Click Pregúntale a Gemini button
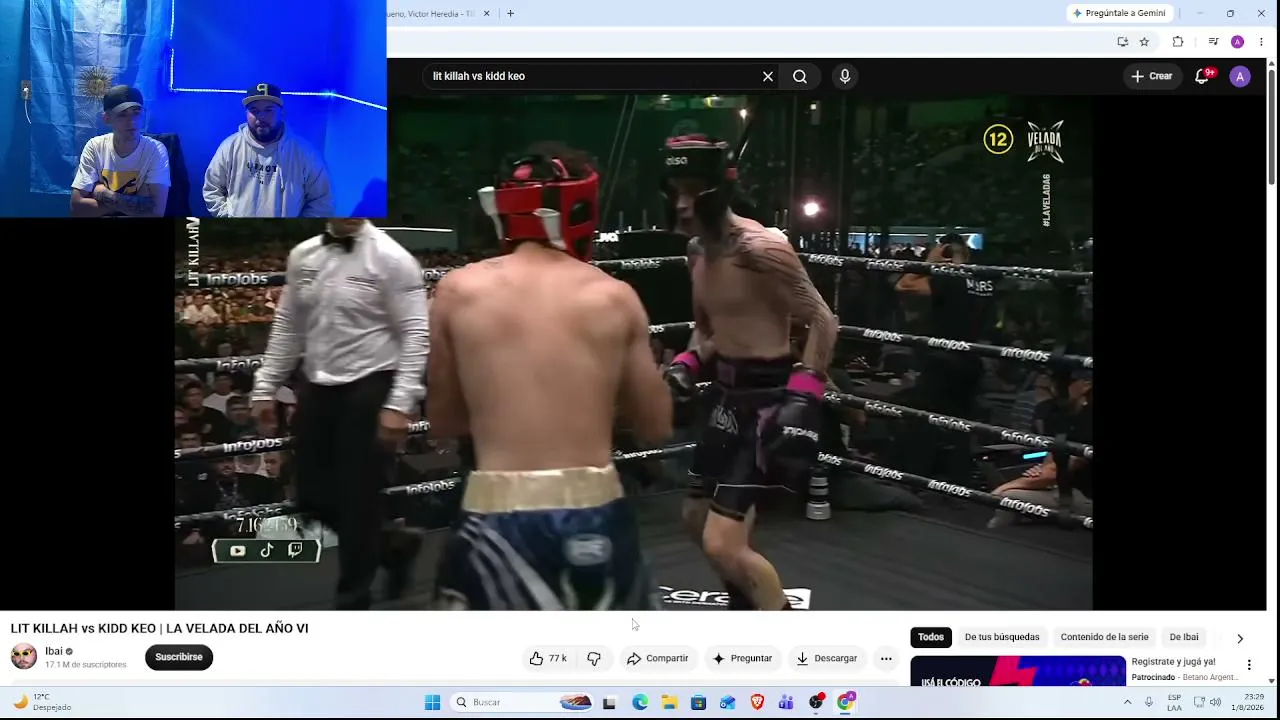The image size is (1280, 720). tap(1119, 13)
